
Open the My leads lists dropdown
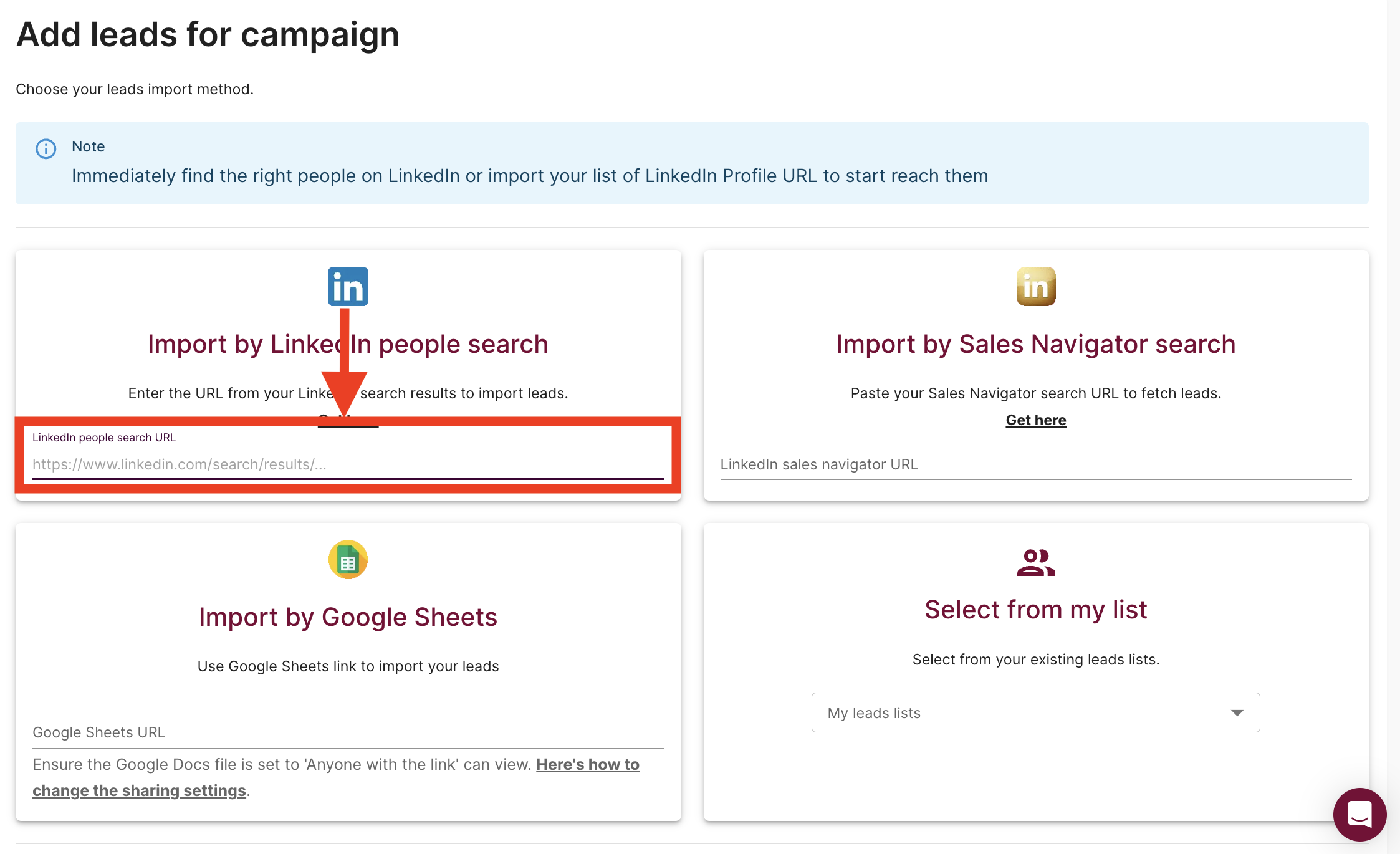point(1022,712)
